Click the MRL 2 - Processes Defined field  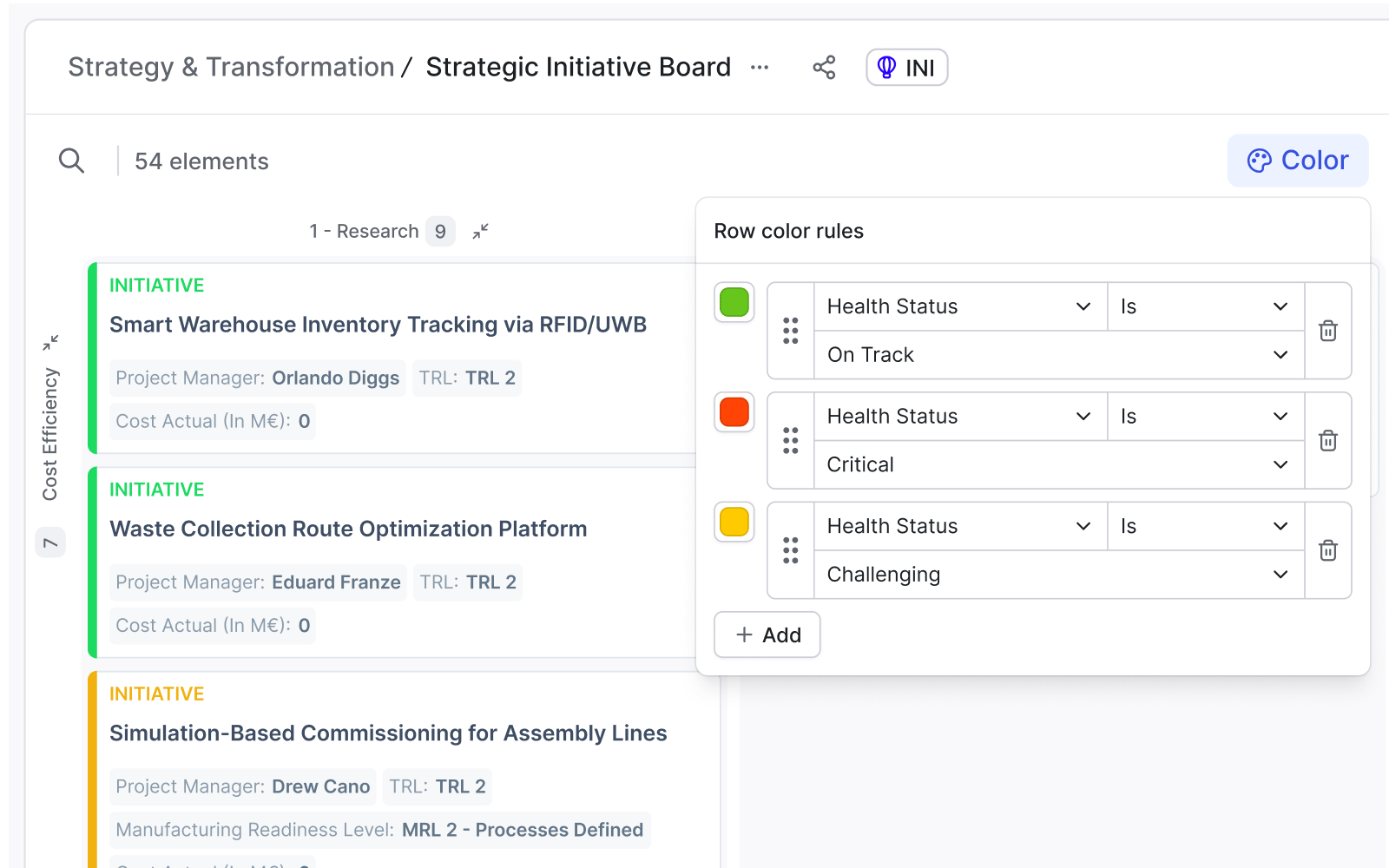pos(379,831)
